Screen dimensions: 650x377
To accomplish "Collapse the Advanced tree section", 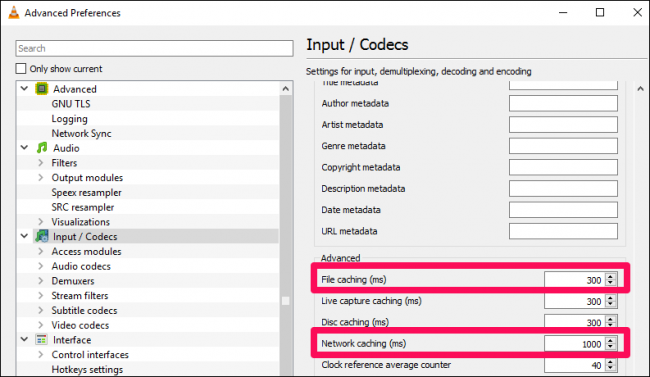I will 24,88.
